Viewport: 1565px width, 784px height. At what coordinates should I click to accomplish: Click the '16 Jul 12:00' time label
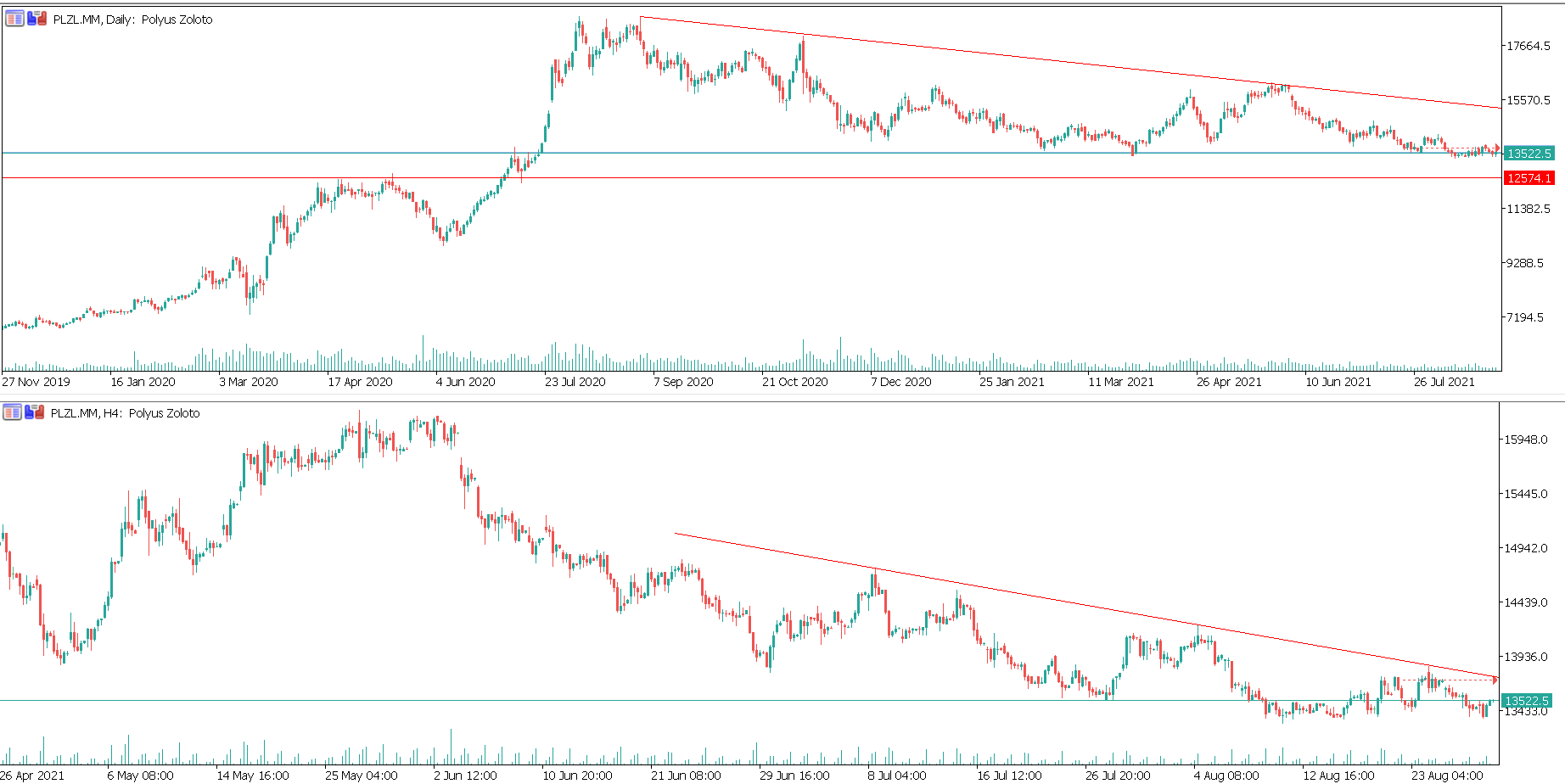point(1009,776)
